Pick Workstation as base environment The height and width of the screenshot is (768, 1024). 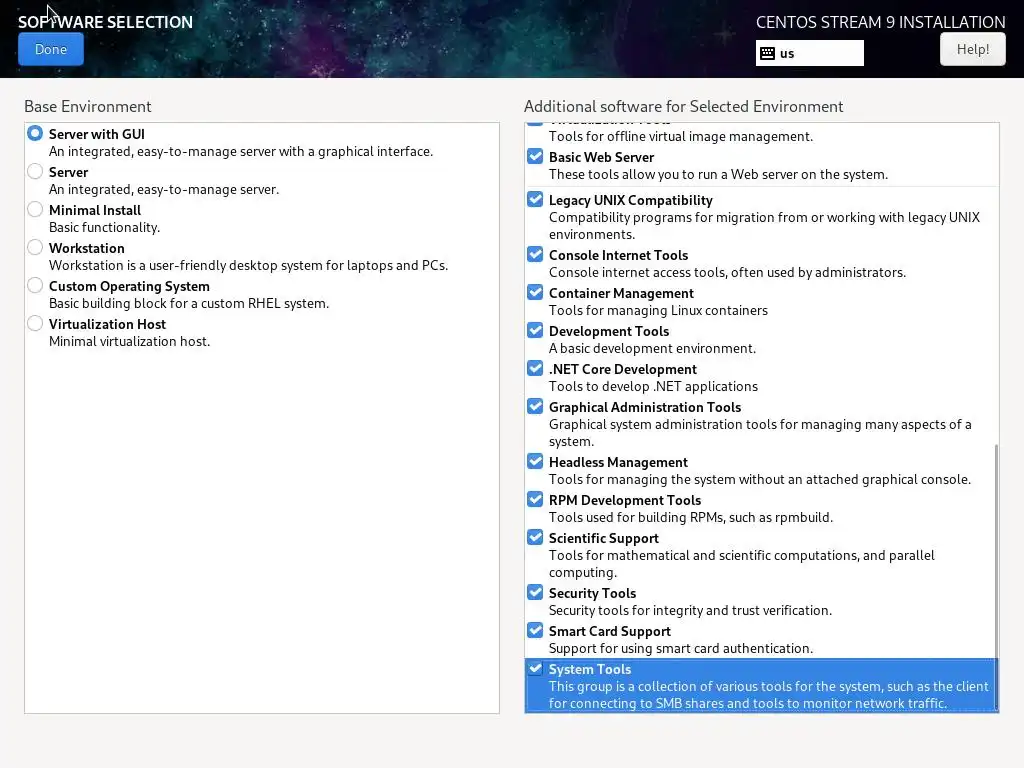[36, 248]
